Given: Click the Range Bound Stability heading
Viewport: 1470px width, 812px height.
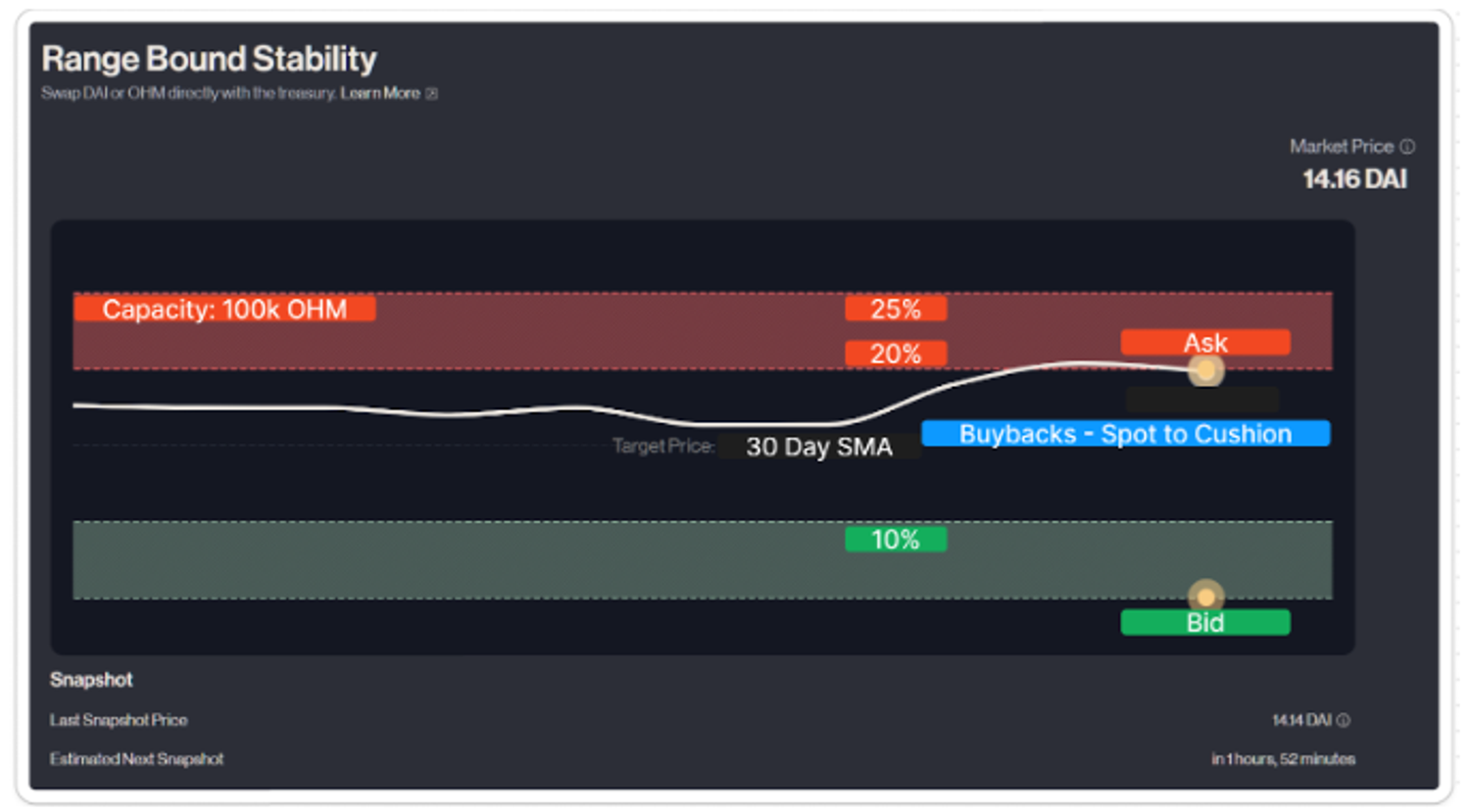Looking at the screenshot, I should coord(209,59).
